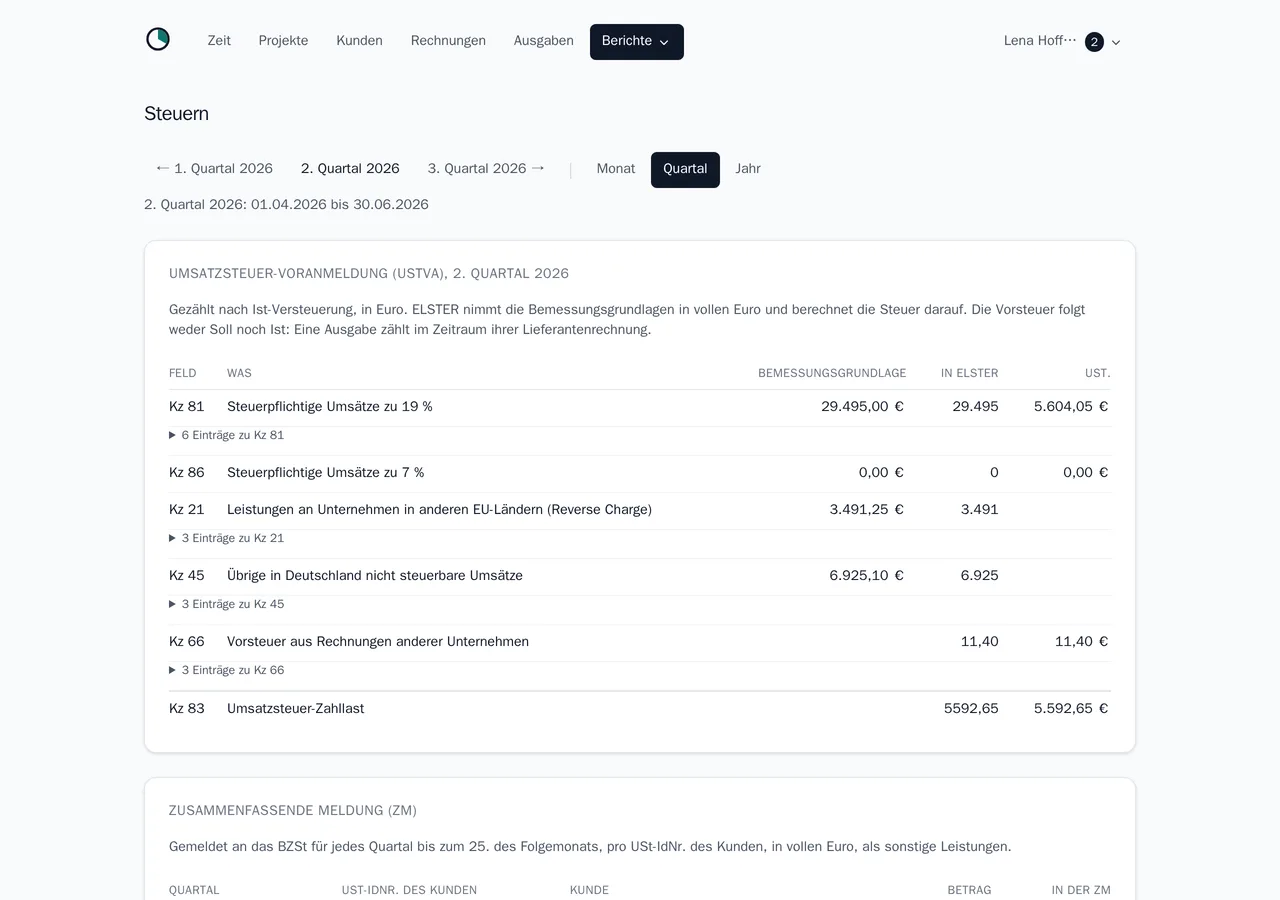This screenshot has width=1280, height=900.
Task: Click the Kz 81 base amount 29.495,00 €
Action: tap(862, 407)
